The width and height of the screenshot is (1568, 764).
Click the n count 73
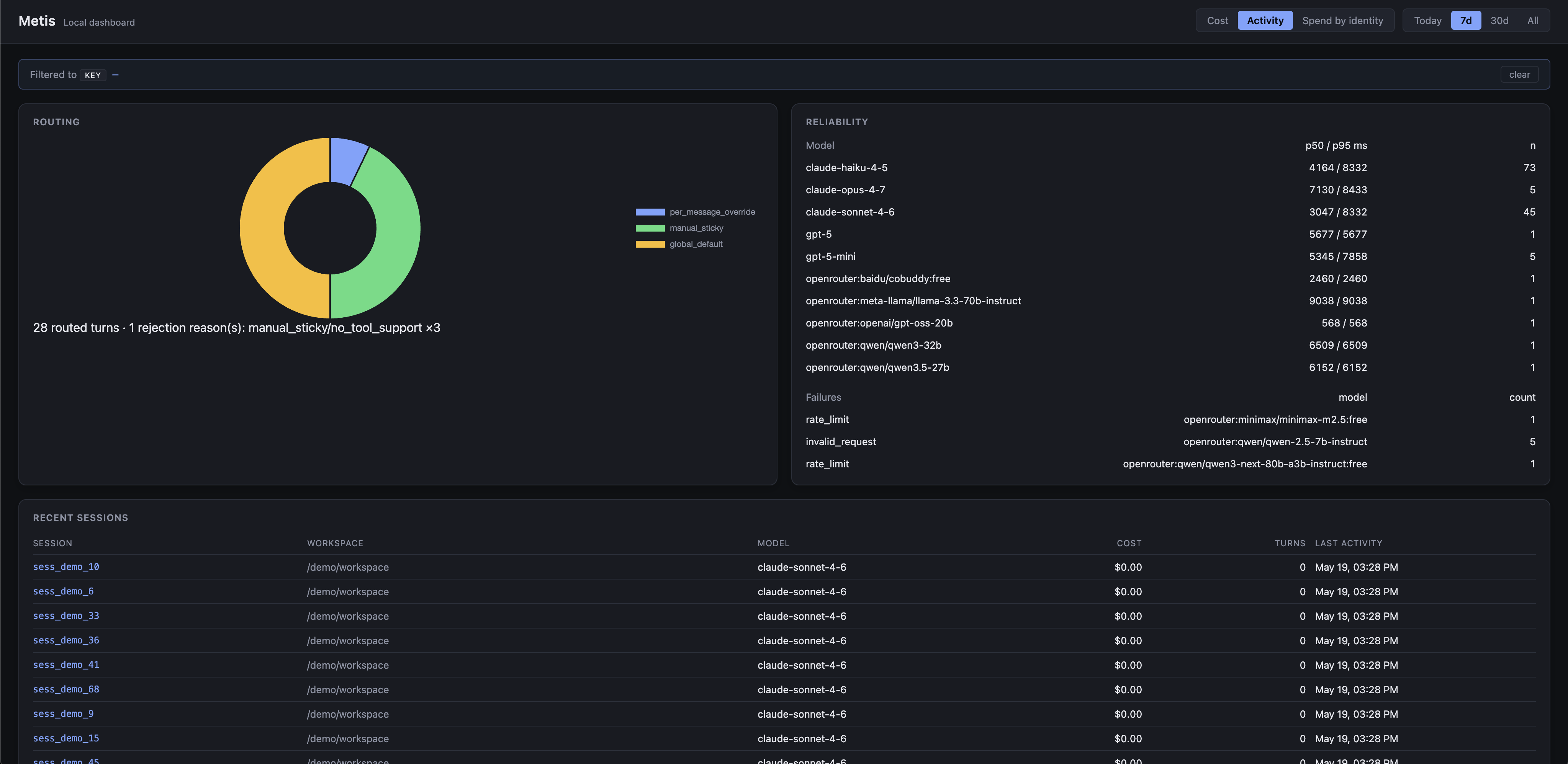click(x=1529, y=167)
